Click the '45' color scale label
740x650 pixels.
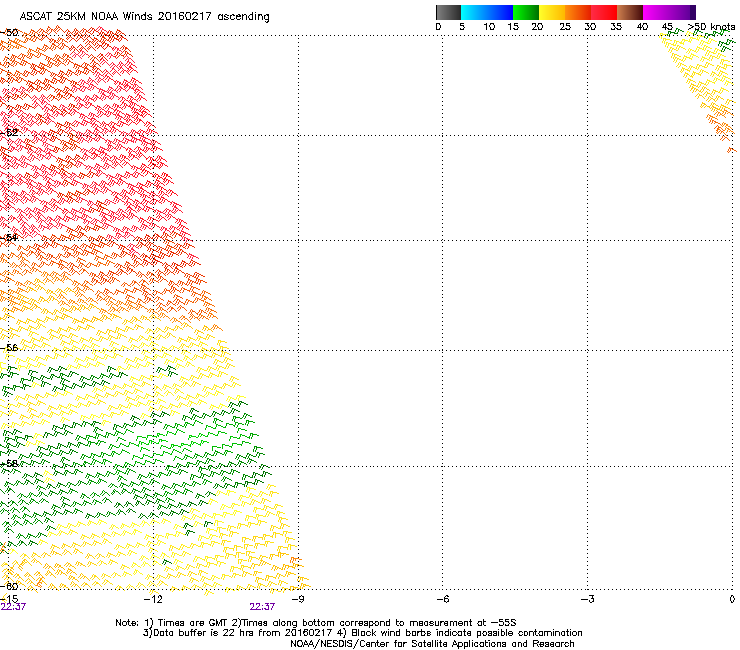(667, 27)
